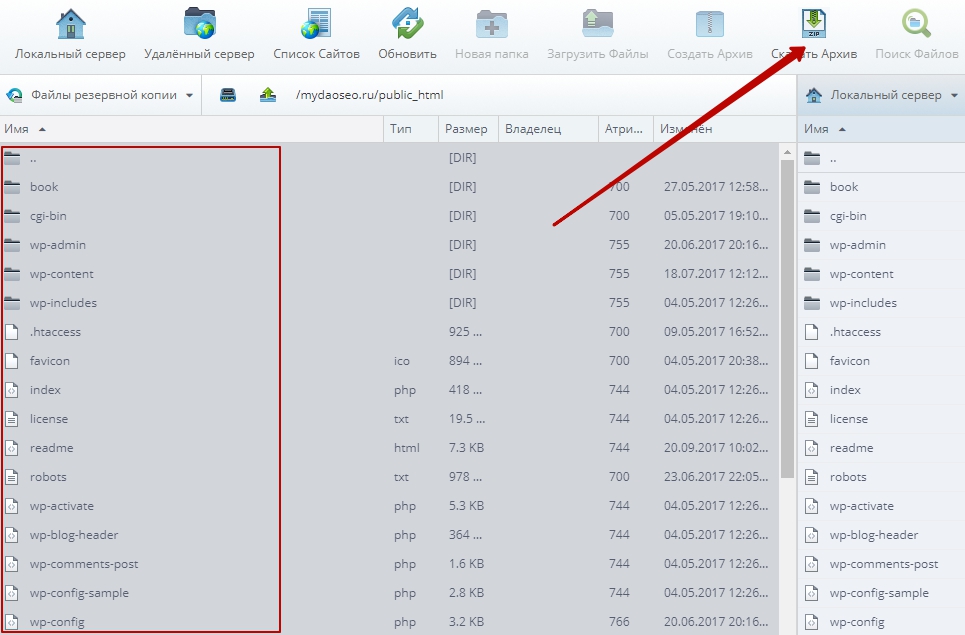Select the robots file in the right panel
The height and width of the screenshot is (635, 965).
pos(881,477)
